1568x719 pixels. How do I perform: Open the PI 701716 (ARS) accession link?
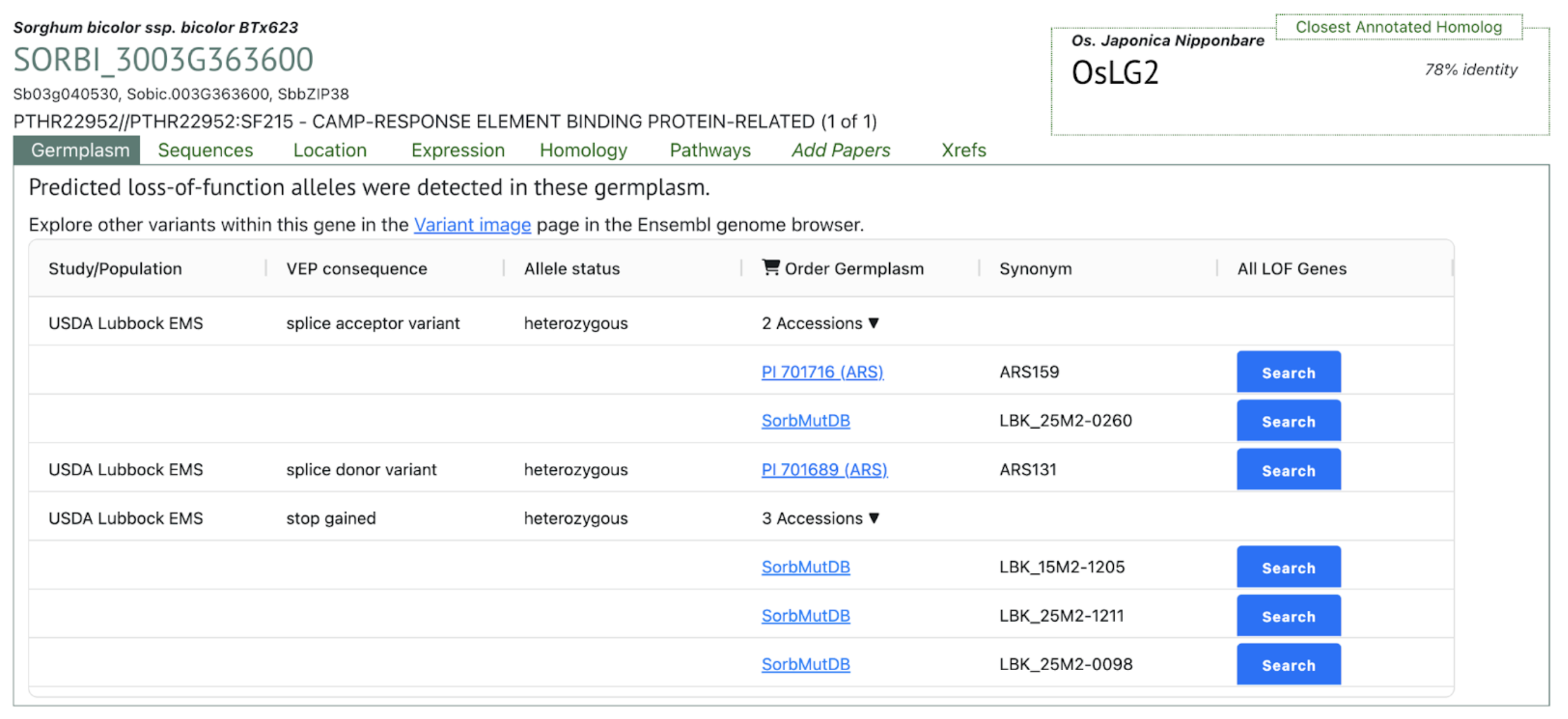[x=822, y=372]
